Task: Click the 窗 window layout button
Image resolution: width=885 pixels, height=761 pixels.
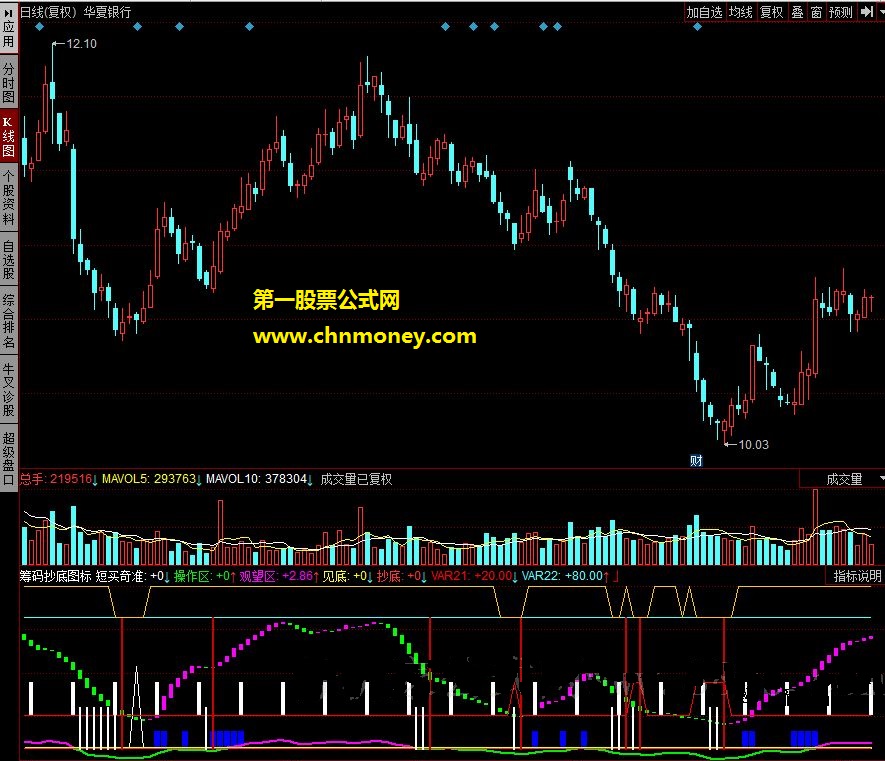Action: [816, 12]
